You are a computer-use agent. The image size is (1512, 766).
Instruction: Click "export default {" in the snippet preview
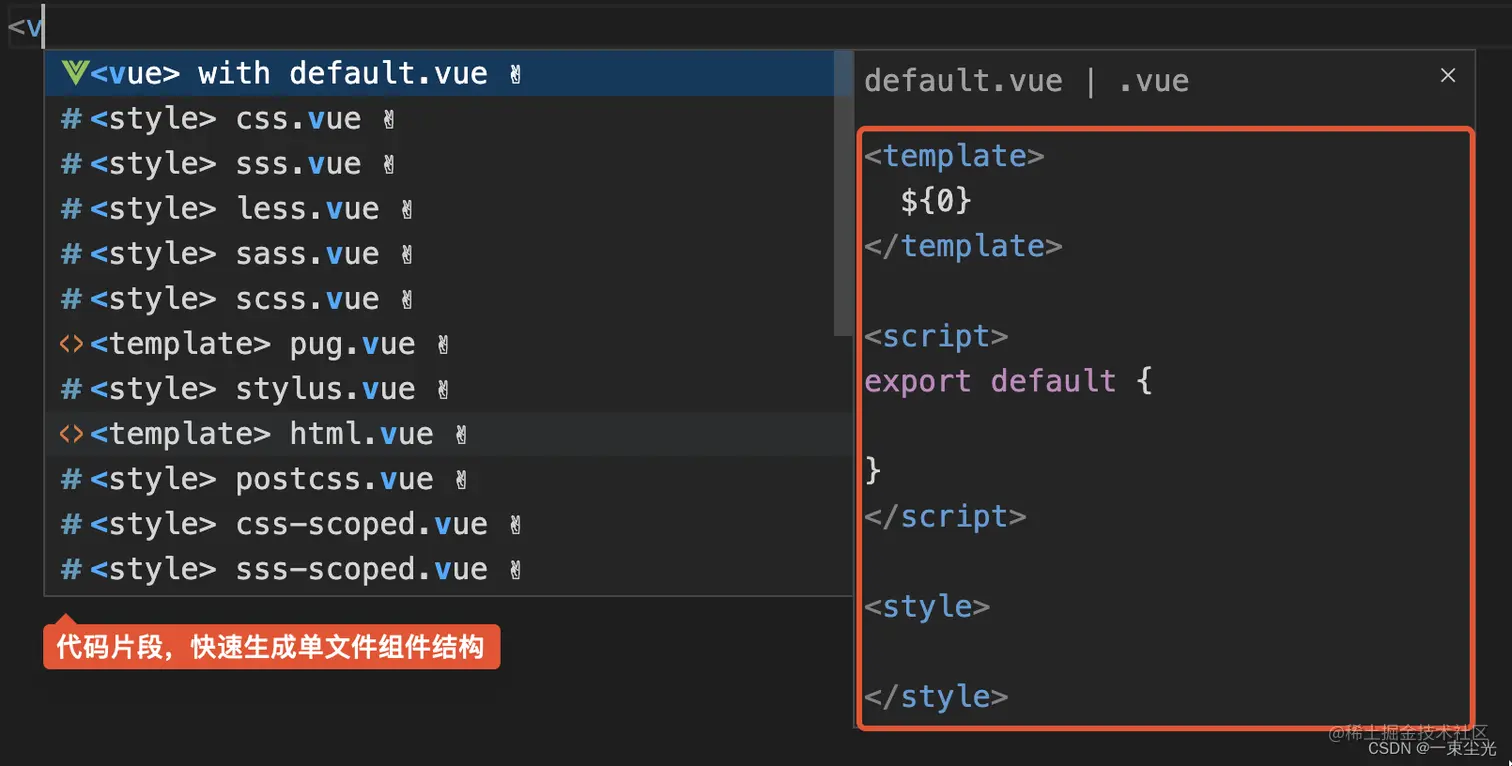tap(1008, 381)
